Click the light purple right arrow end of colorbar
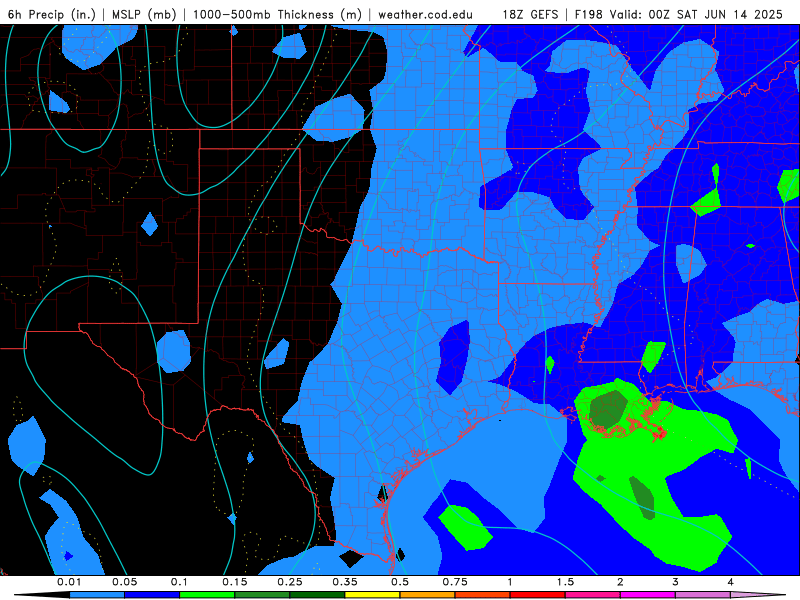800x600 pixels. click(x=758, y=595)
